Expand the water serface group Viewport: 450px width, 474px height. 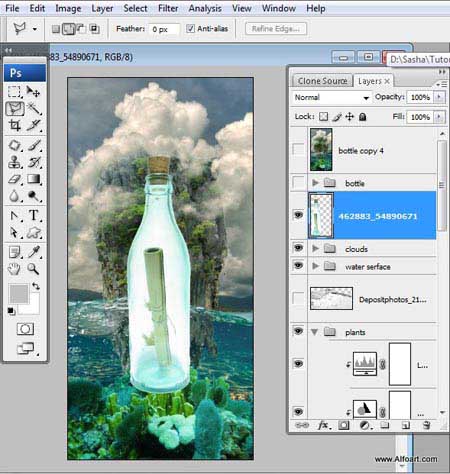(x=315, y=266)
